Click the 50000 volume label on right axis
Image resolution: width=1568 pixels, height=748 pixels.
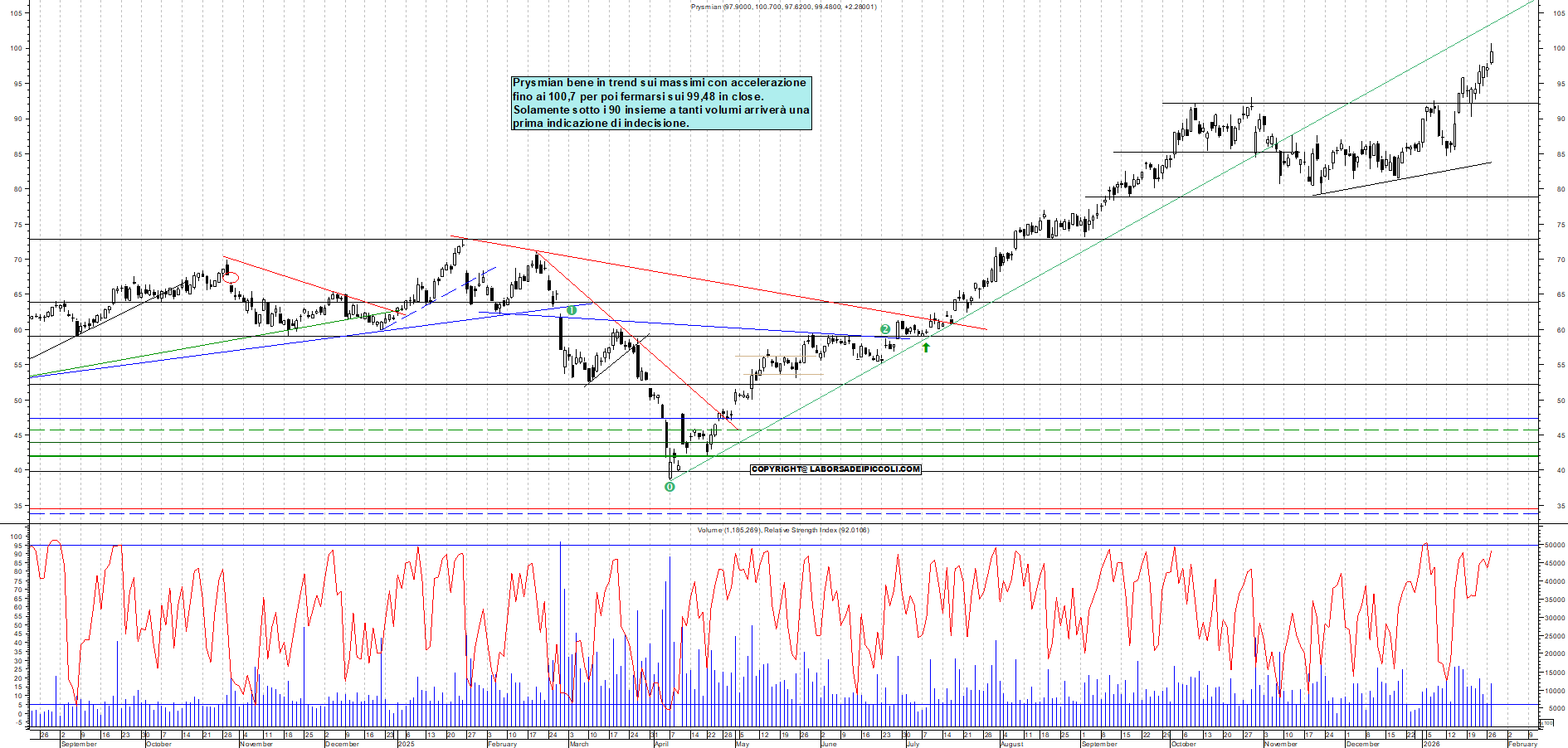coord(1554,546)
